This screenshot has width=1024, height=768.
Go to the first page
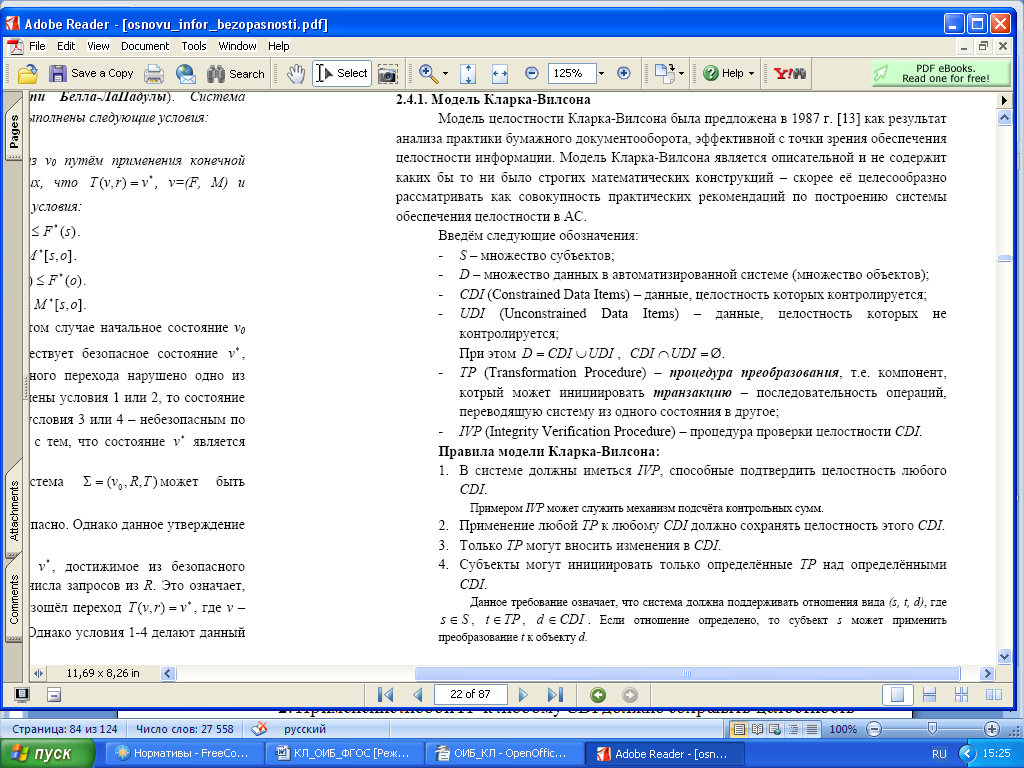(x=385, y=694)
